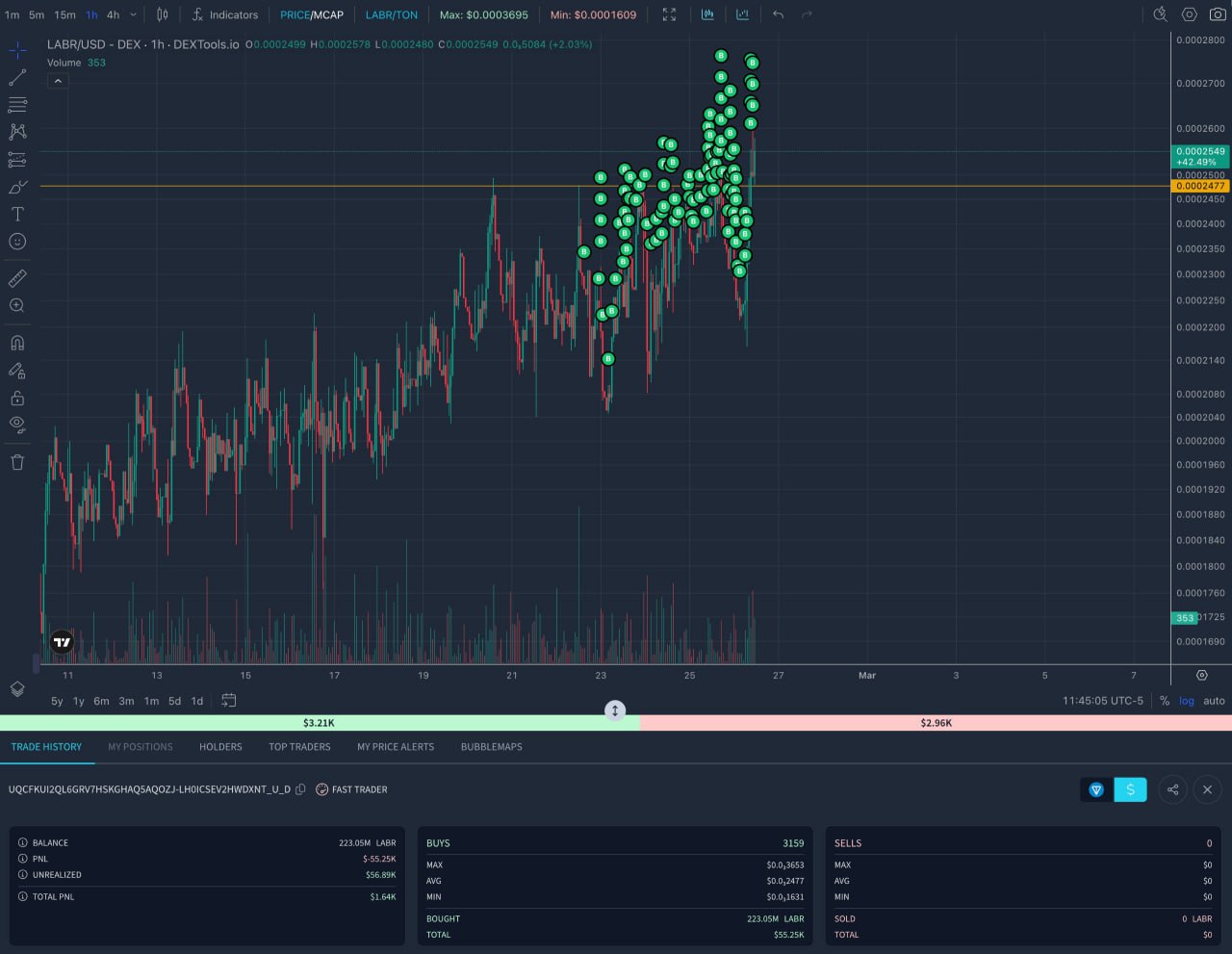
Task: Open the Indicators menu
Action: pyautogui.click(x=224, y=14)
